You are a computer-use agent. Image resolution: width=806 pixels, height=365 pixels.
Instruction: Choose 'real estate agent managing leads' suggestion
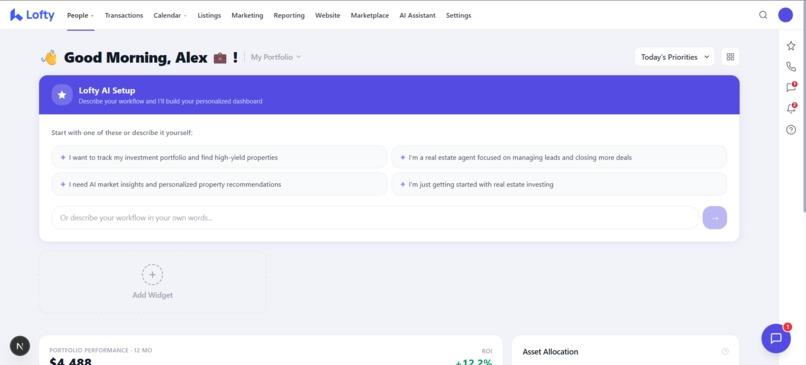point(559,157)
